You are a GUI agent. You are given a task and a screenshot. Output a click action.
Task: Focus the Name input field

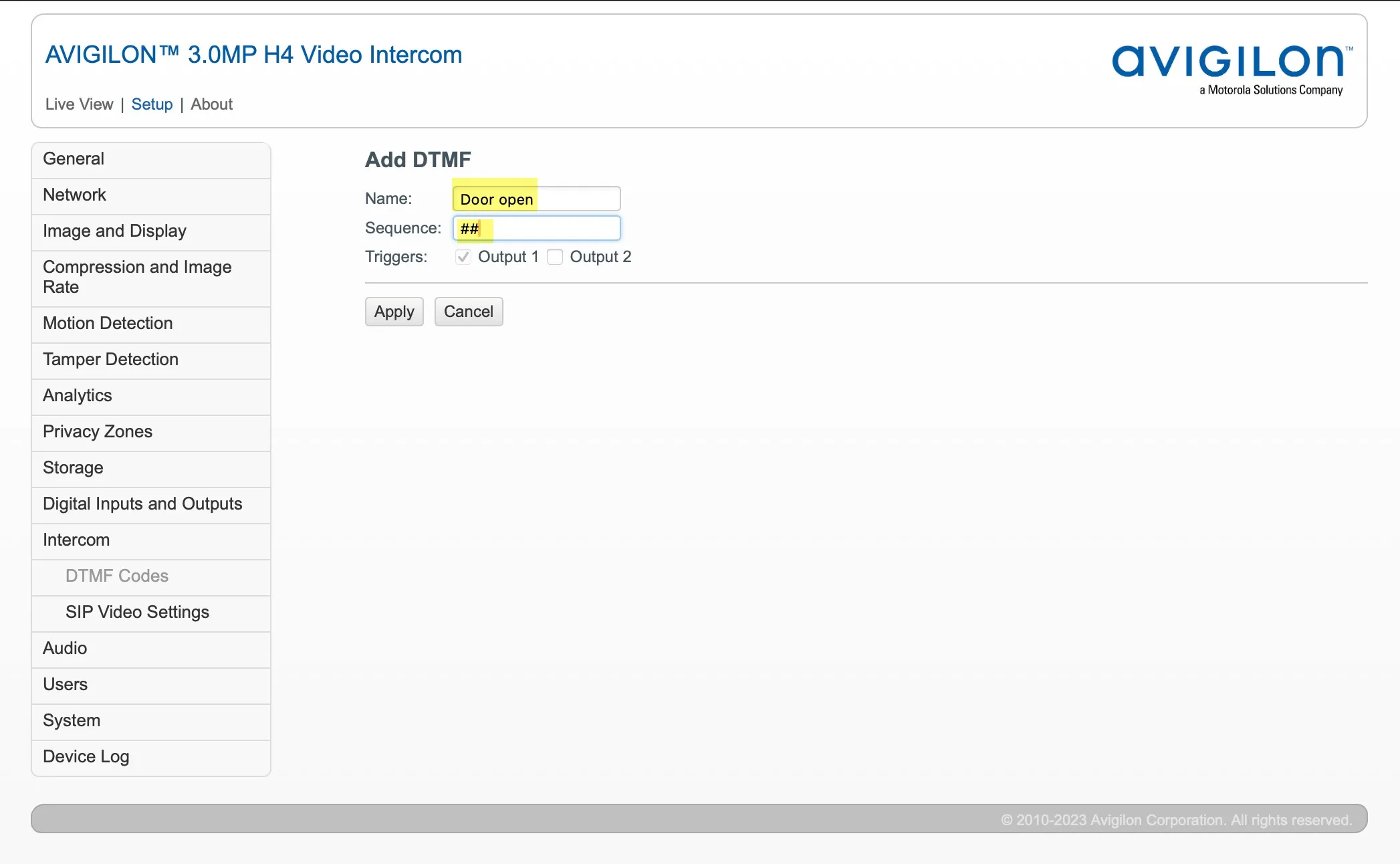pos(537,199)
